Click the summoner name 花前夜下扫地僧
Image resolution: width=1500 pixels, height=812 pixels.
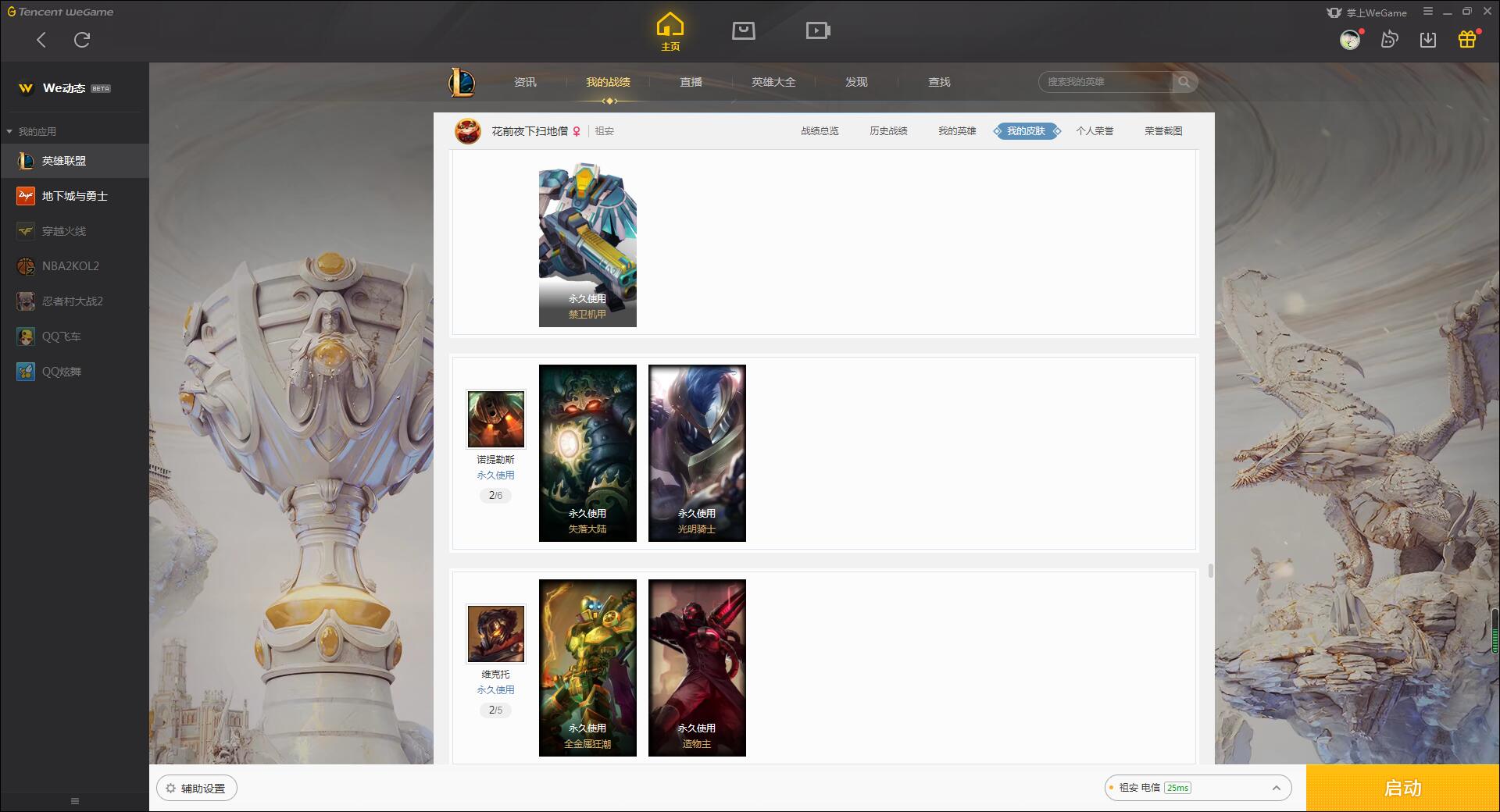coord(530,131)
